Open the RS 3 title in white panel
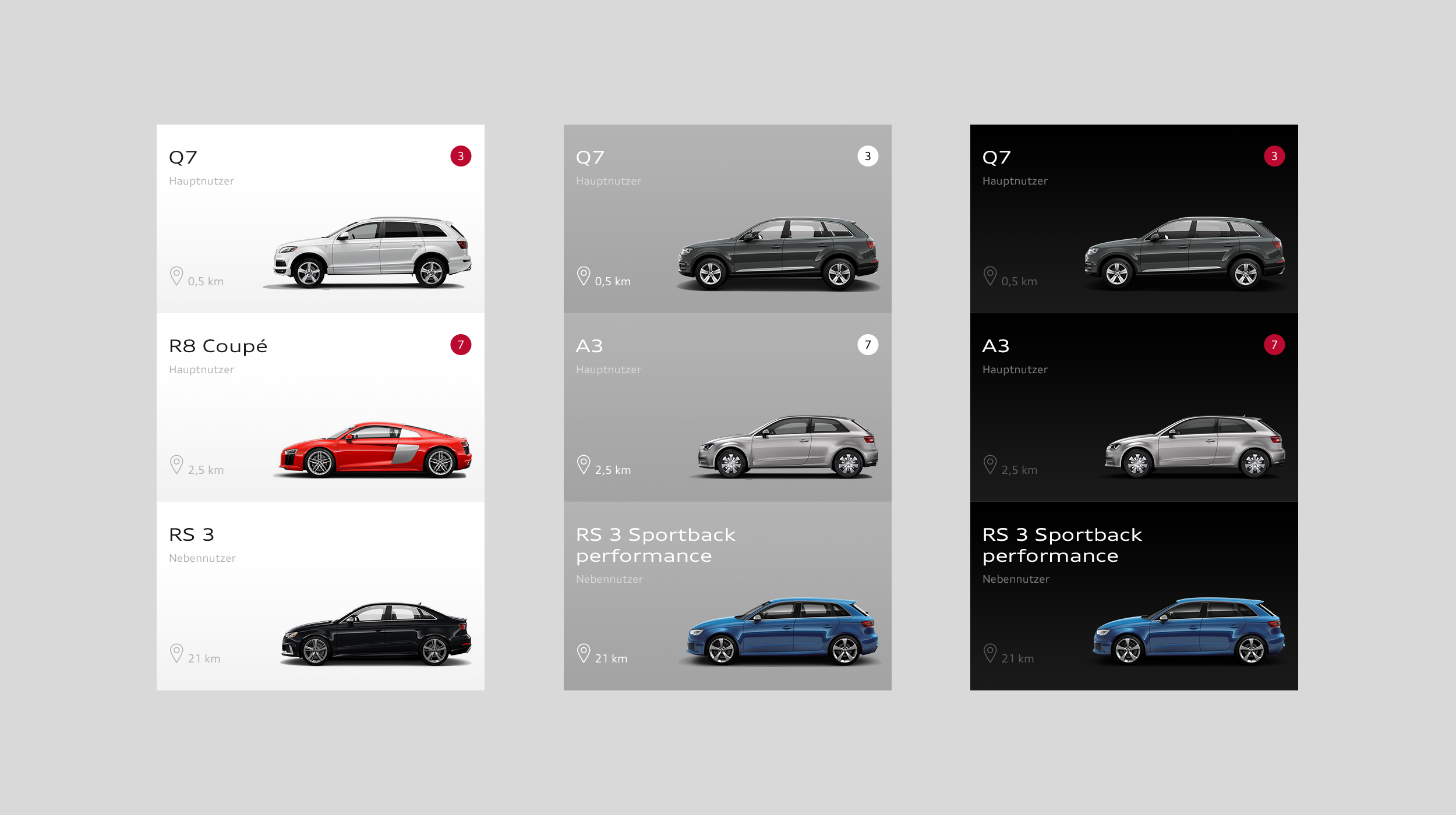1456x815 pixels. click(x=192, y=534)
